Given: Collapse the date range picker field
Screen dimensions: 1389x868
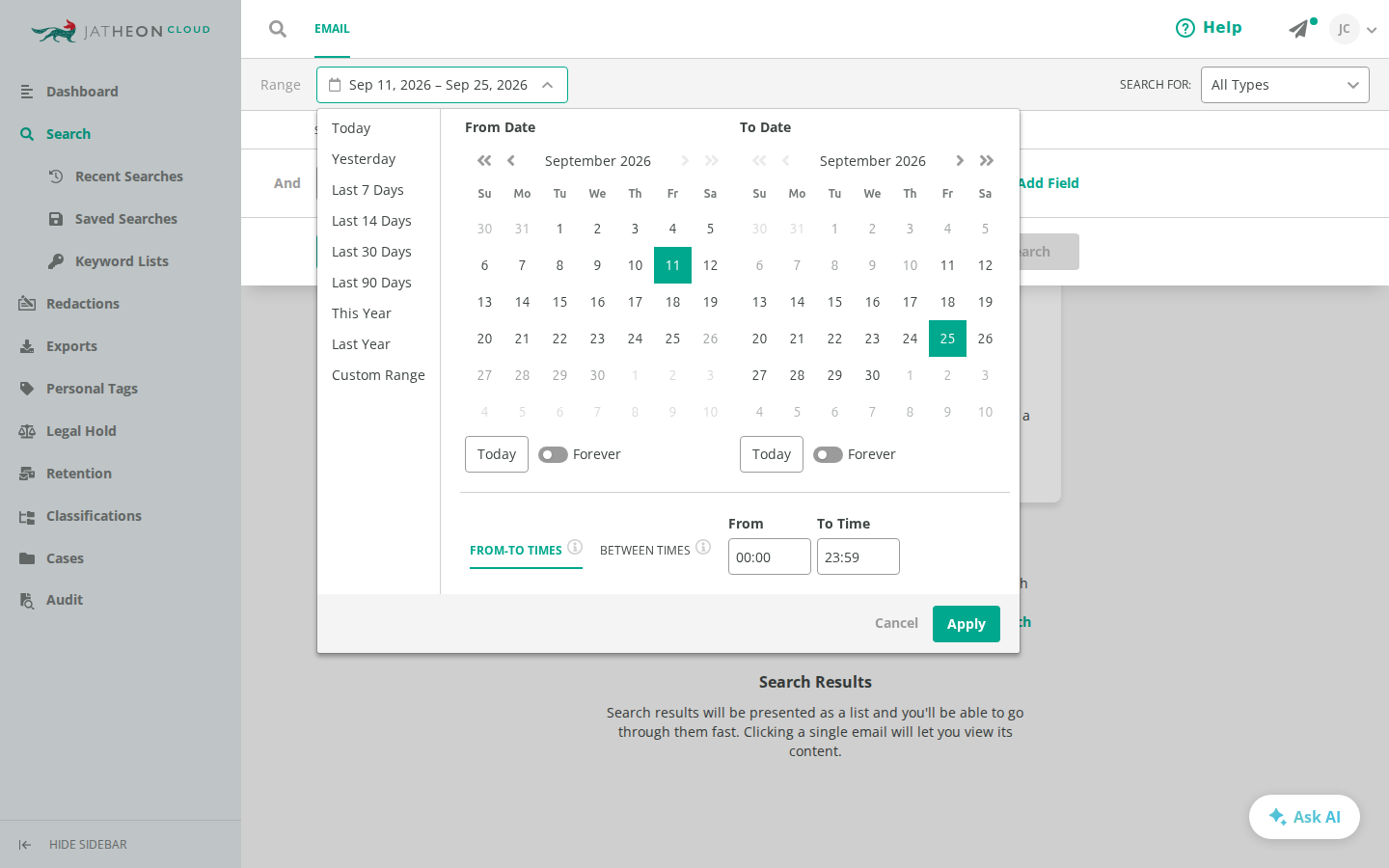Looking at the screenshot, I should 442,85.
